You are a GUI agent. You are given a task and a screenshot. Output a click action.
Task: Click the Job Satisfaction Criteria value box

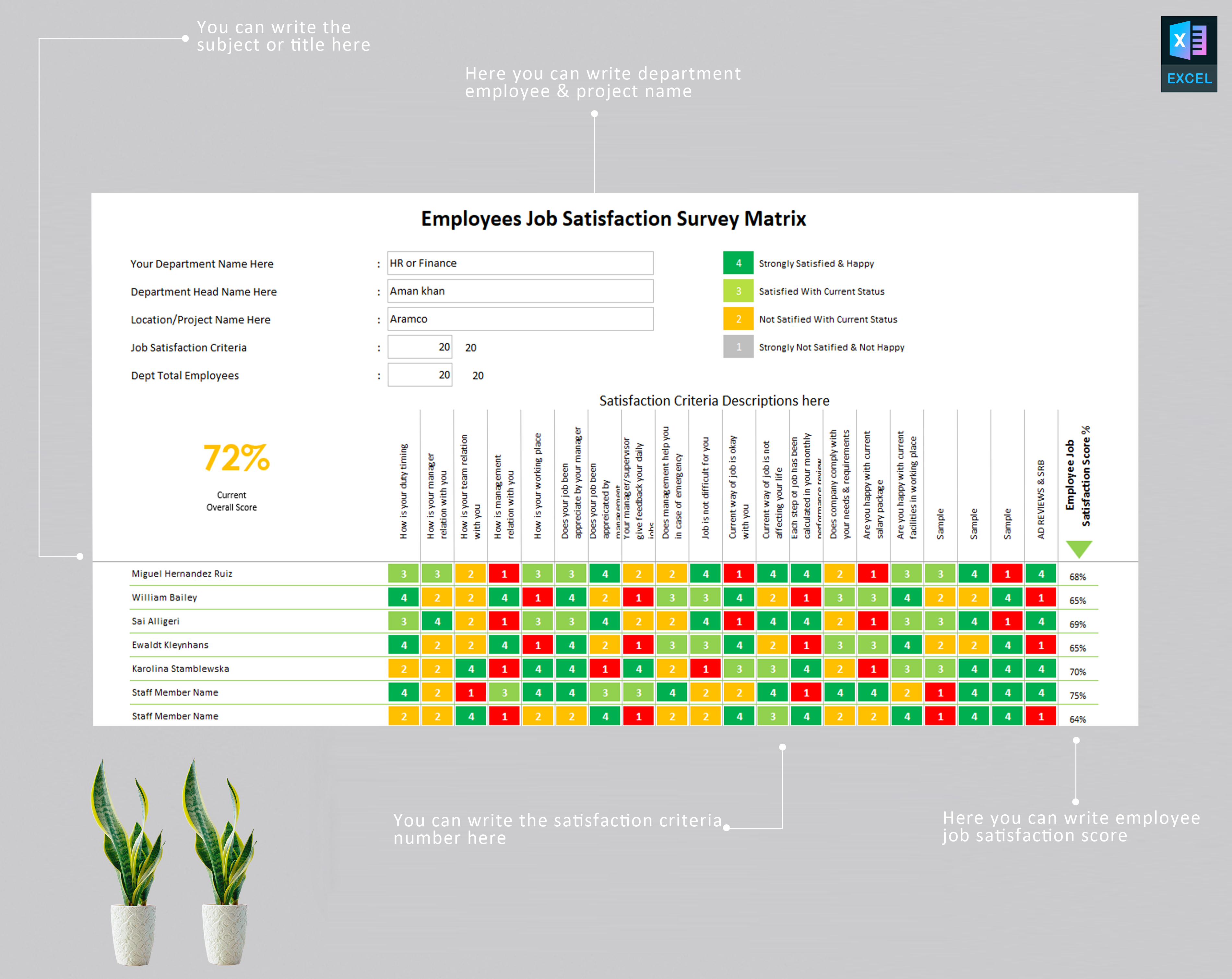[420, 347]
